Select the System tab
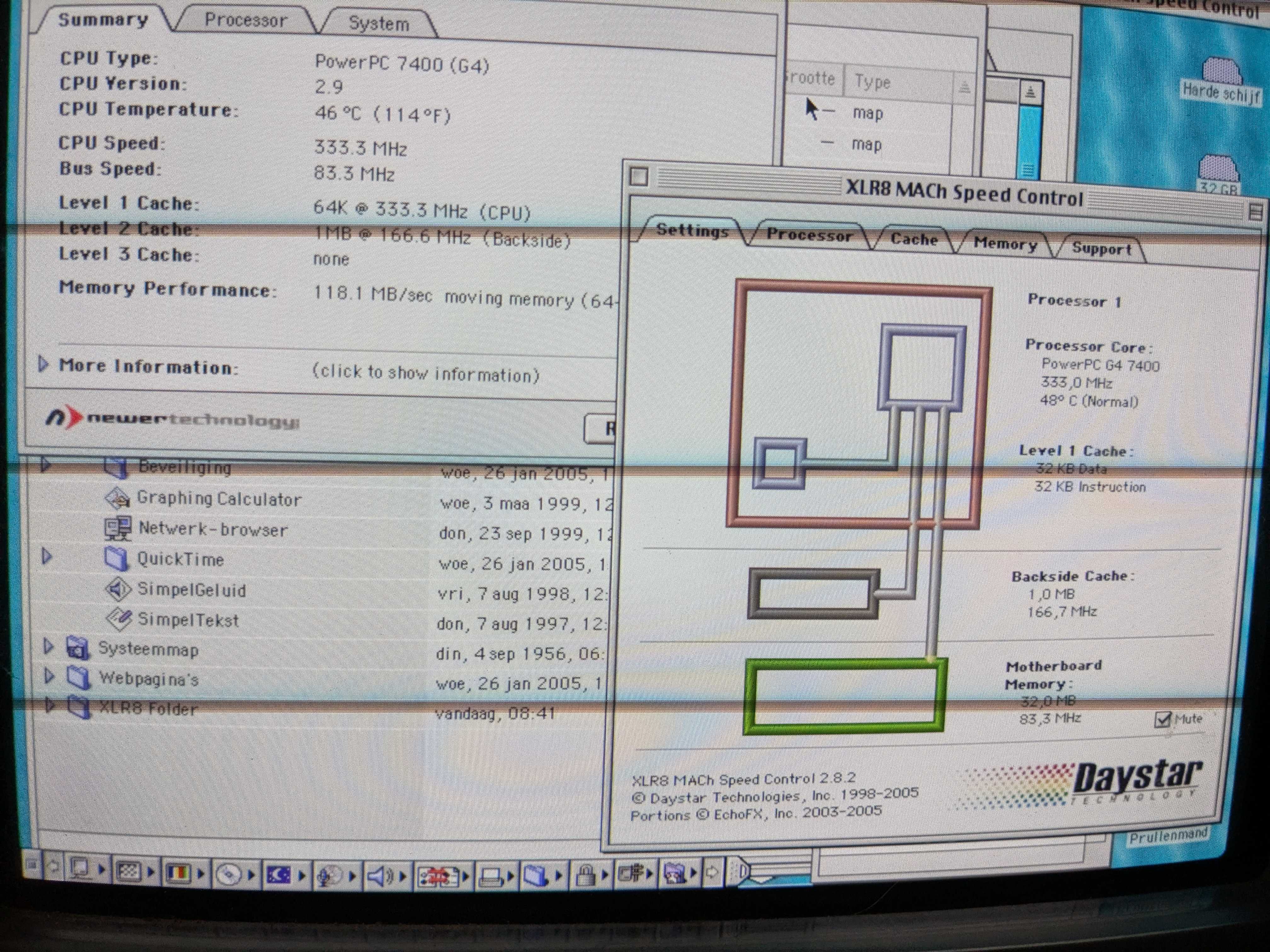This screenshot has width=1270, height=952. click(378, 24)
